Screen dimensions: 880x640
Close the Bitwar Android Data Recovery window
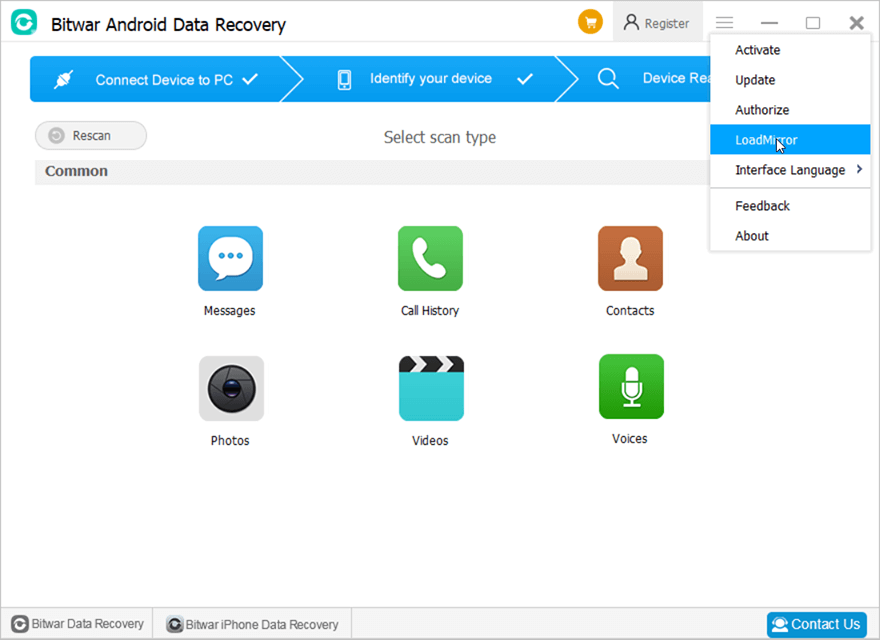click(x=856, y=23)
